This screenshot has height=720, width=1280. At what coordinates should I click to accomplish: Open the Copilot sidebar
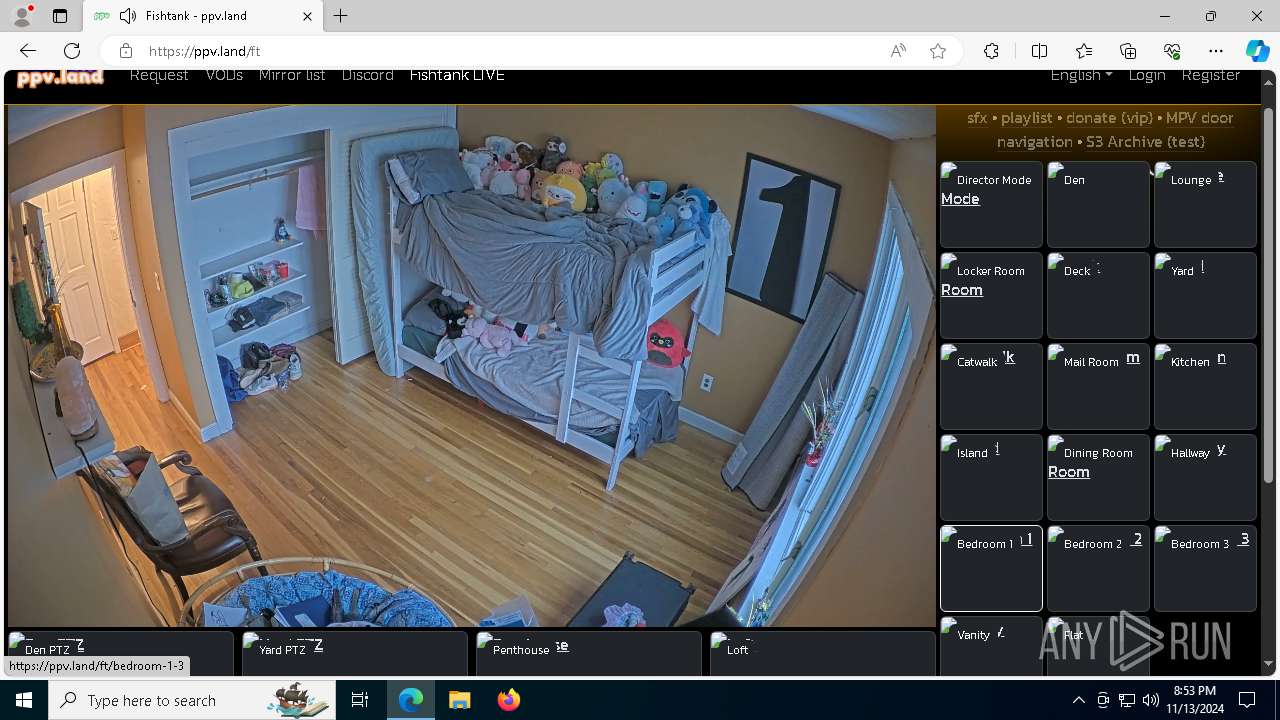coord(1257,51)
